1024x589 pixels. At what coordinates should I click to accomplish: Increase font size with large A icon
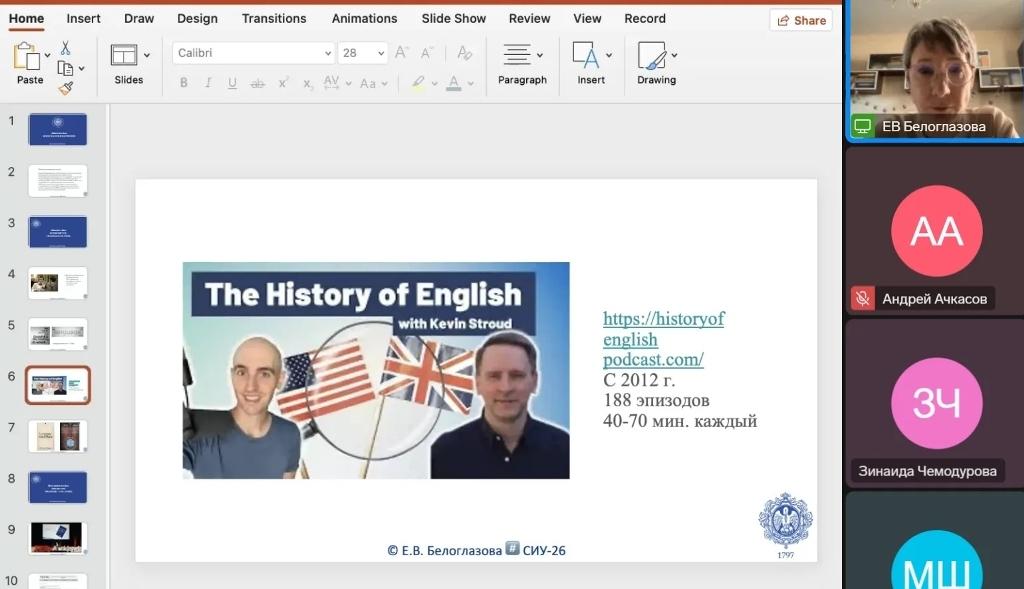402,53
